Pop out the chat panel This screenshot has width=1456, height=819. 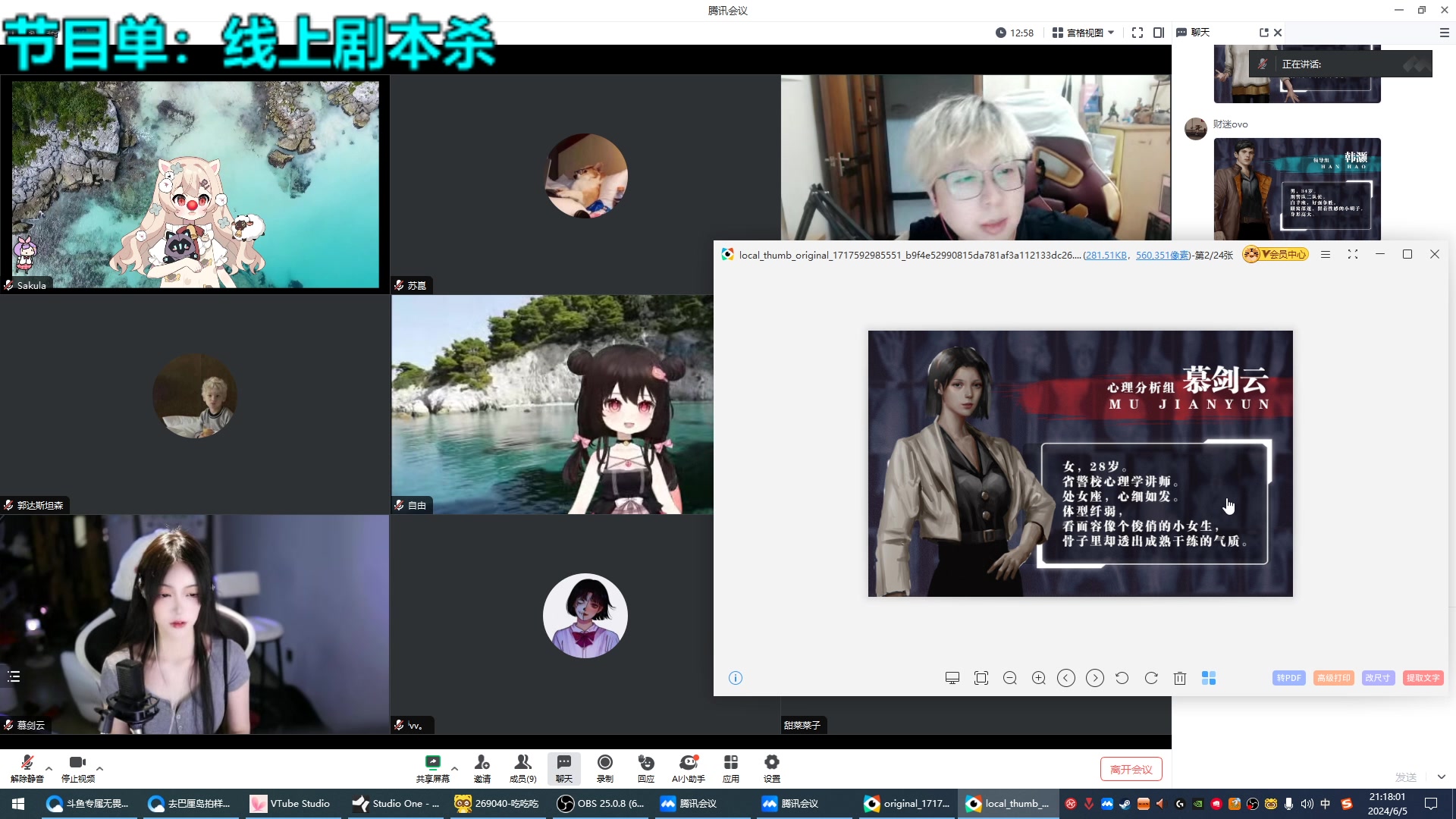[1263, 33]
